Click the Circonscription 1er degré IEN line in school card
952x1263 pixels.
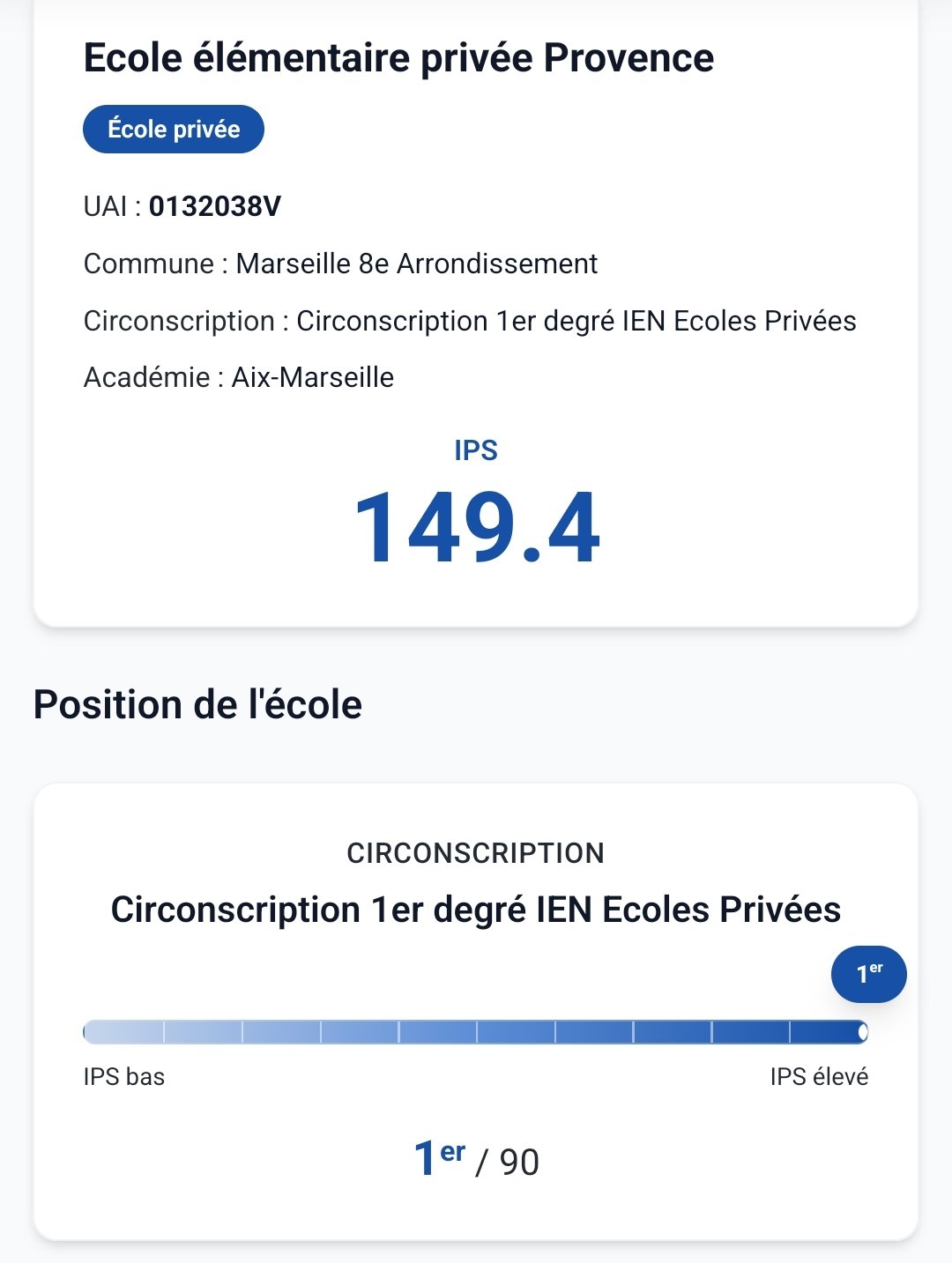470,321
